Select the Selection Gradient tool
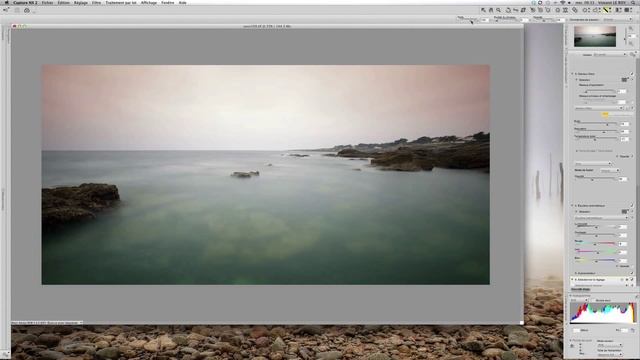 pyautogui.click(x=619, y=10)
